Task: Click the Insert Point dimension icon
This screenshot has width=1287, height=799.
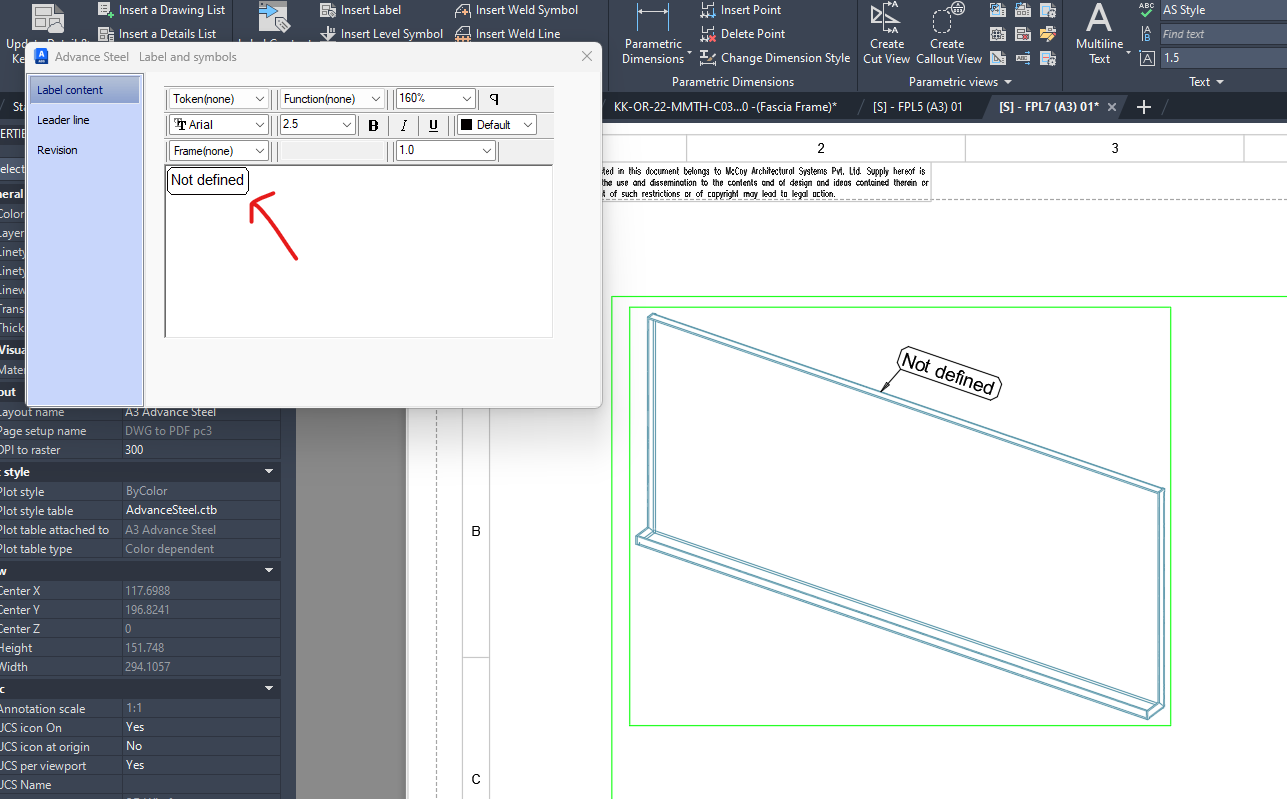Action: (x=709, y=10)
